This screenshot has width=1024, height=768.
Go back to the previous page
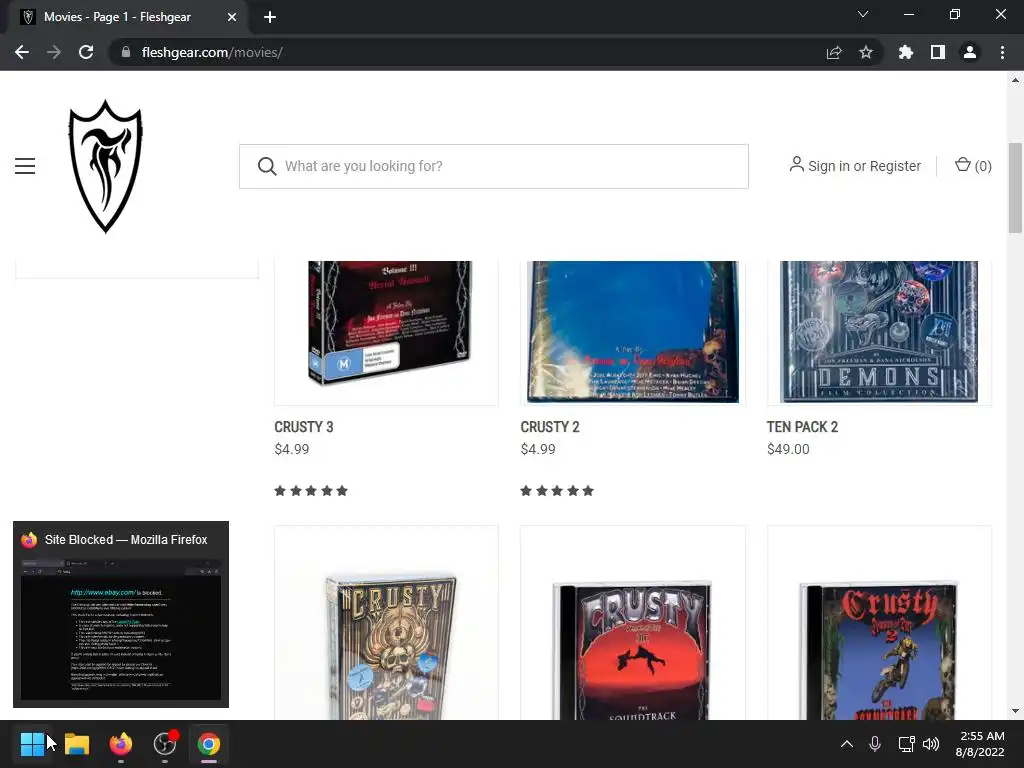point(22,52)
